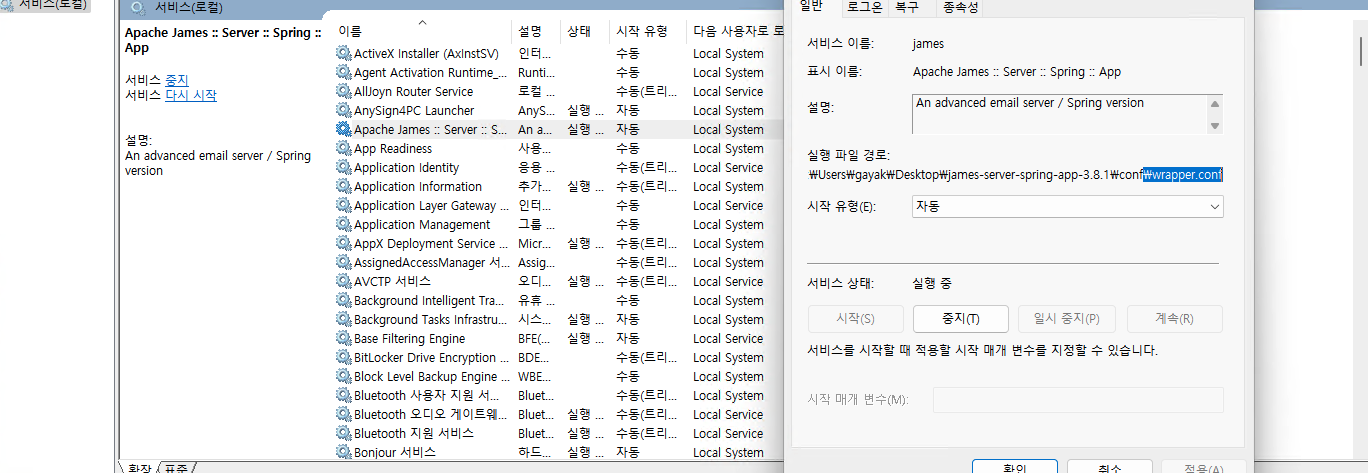The width and height of the screenshot is (1368, 473).
Task: Click the 확인 button in the dialog
Action: (1015, 467)
